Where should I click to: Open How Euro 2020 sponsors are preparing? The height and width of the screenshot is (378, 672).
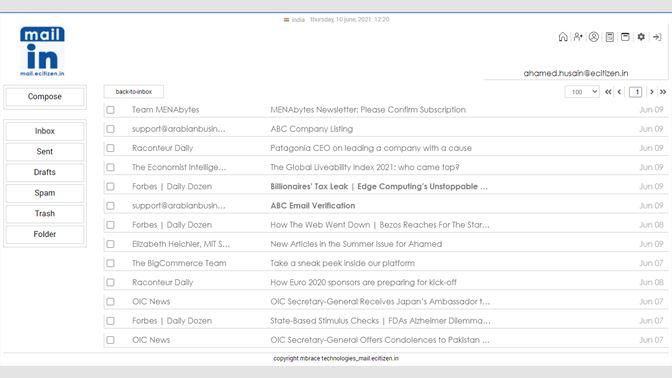[x=363, y=282]
